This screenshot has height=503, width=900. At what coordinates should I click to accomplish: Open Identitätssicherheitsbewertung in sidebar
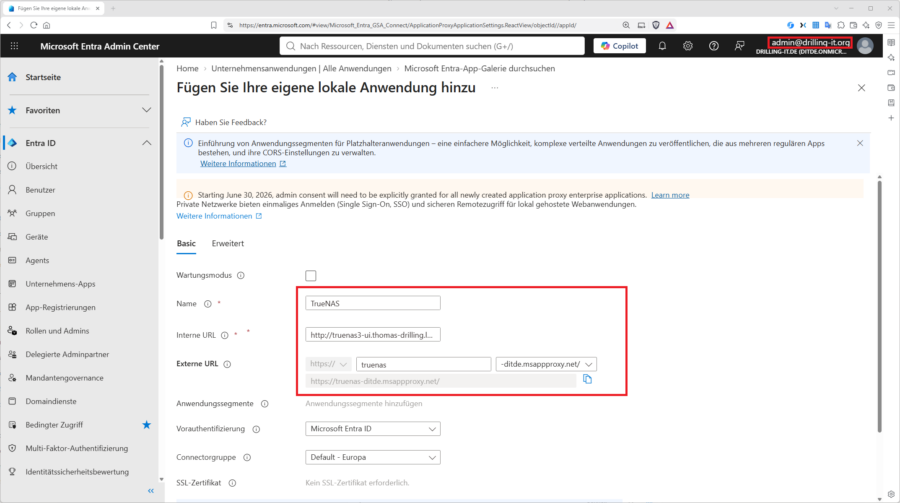pyautogui.click(x=79, y=472)
